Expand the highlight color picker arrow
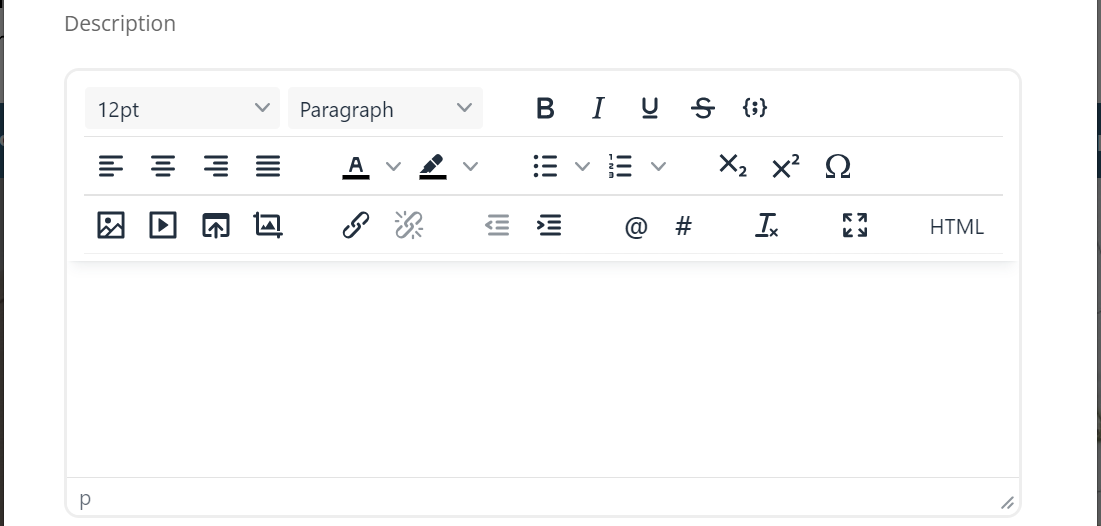 (470, 167)
